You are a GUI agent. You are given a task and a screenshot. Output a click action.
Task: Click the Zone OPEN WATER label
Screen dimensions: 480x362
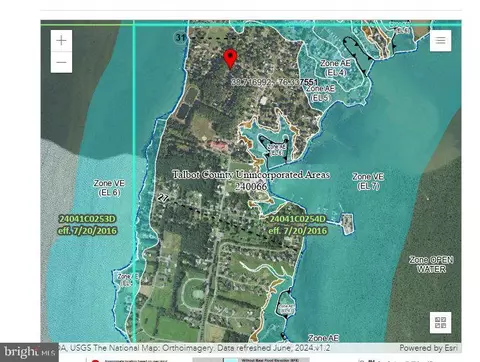pos(431,264)
